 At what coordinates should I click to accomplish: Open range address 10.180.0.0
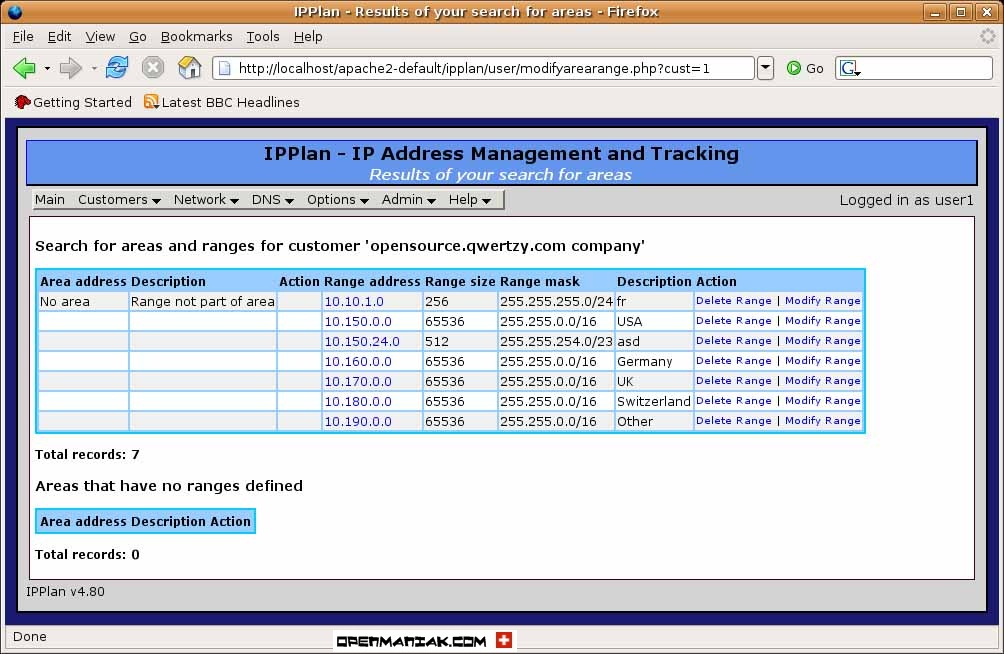pos(358,402)
